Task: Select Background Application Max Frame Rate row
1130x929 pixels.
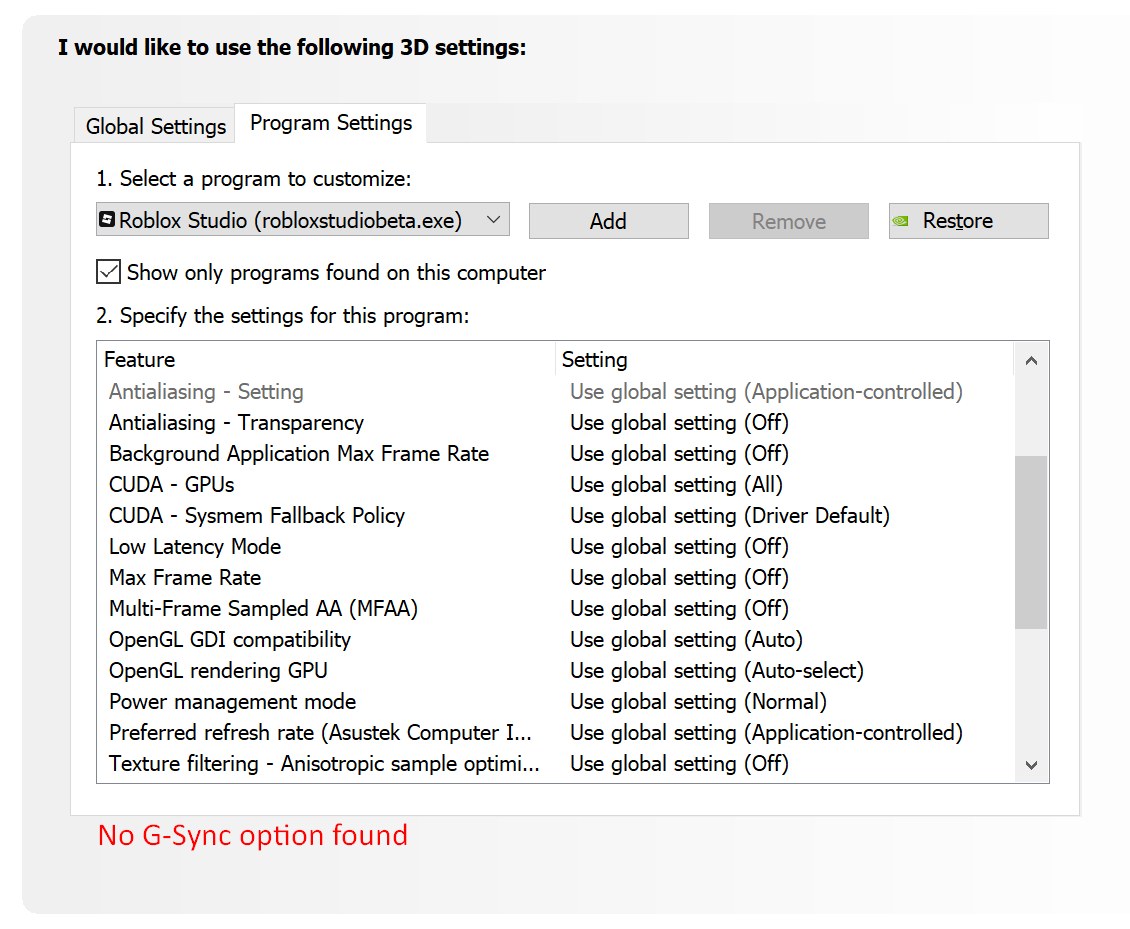Action: point(555,453)
